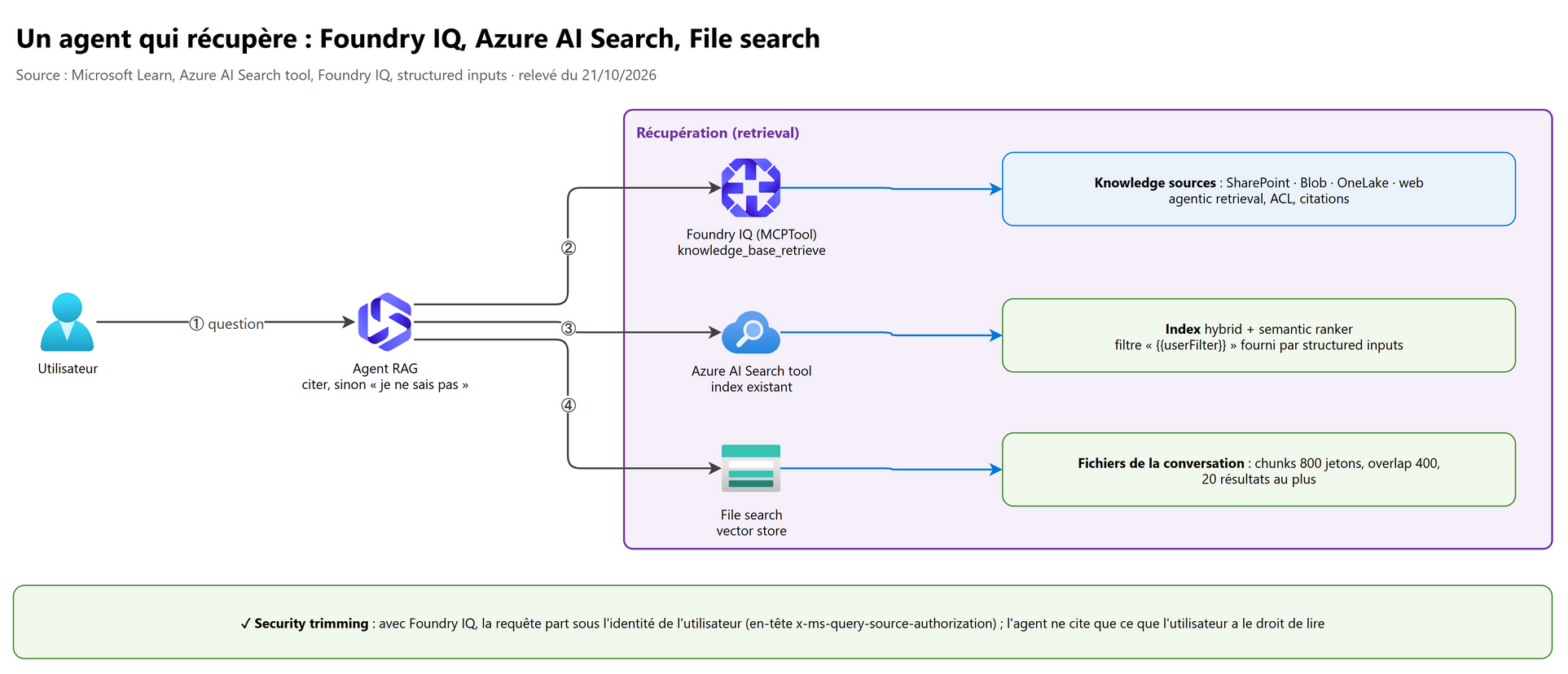
Task: Click the "Foundry IQ (MCPTool)" label
Action: (752, 234)
